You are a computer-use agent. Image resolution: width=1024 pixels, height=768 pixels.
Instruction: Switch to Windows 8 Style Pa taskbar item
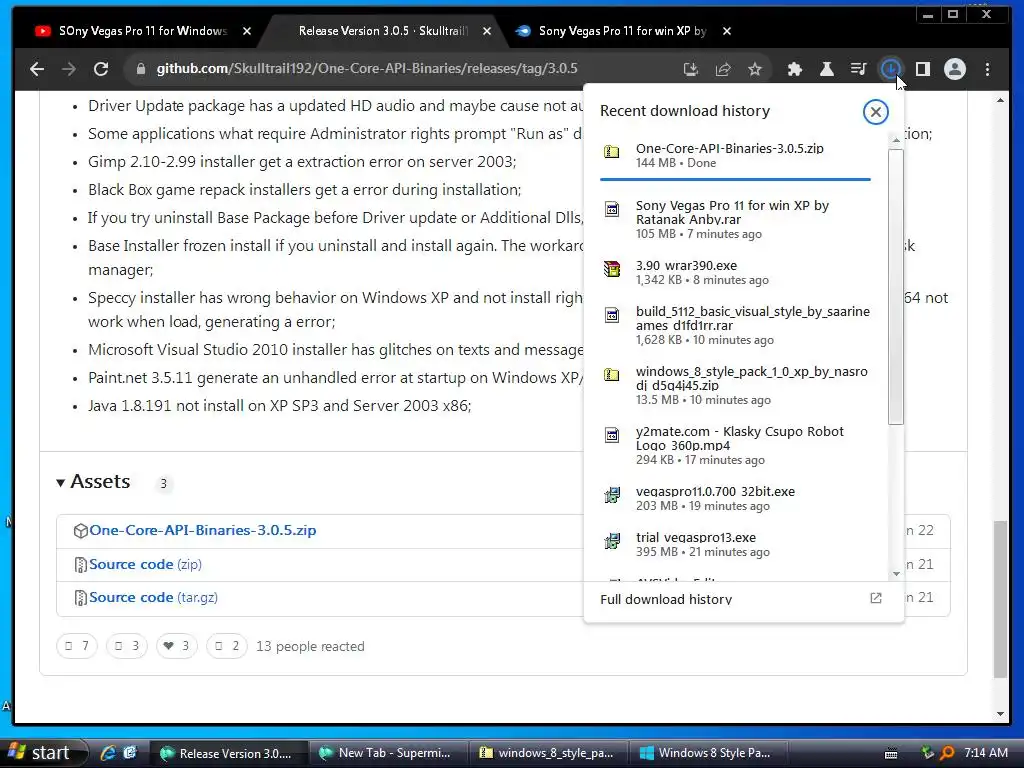pos(707,753)
